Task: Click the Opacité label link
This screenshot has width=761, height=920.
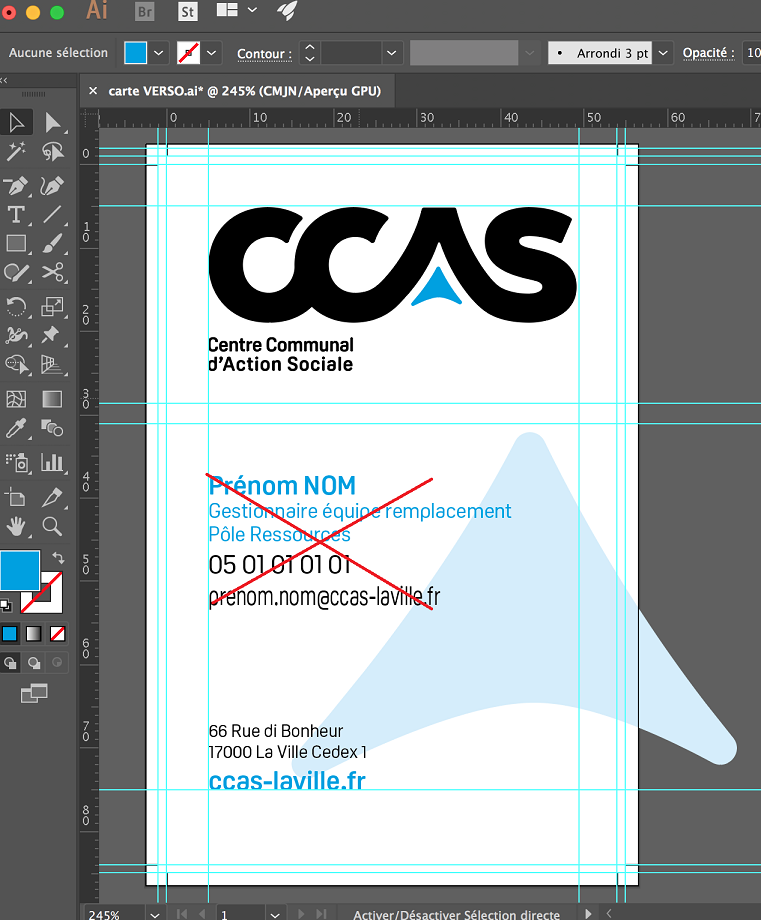Action: (708, 53)
